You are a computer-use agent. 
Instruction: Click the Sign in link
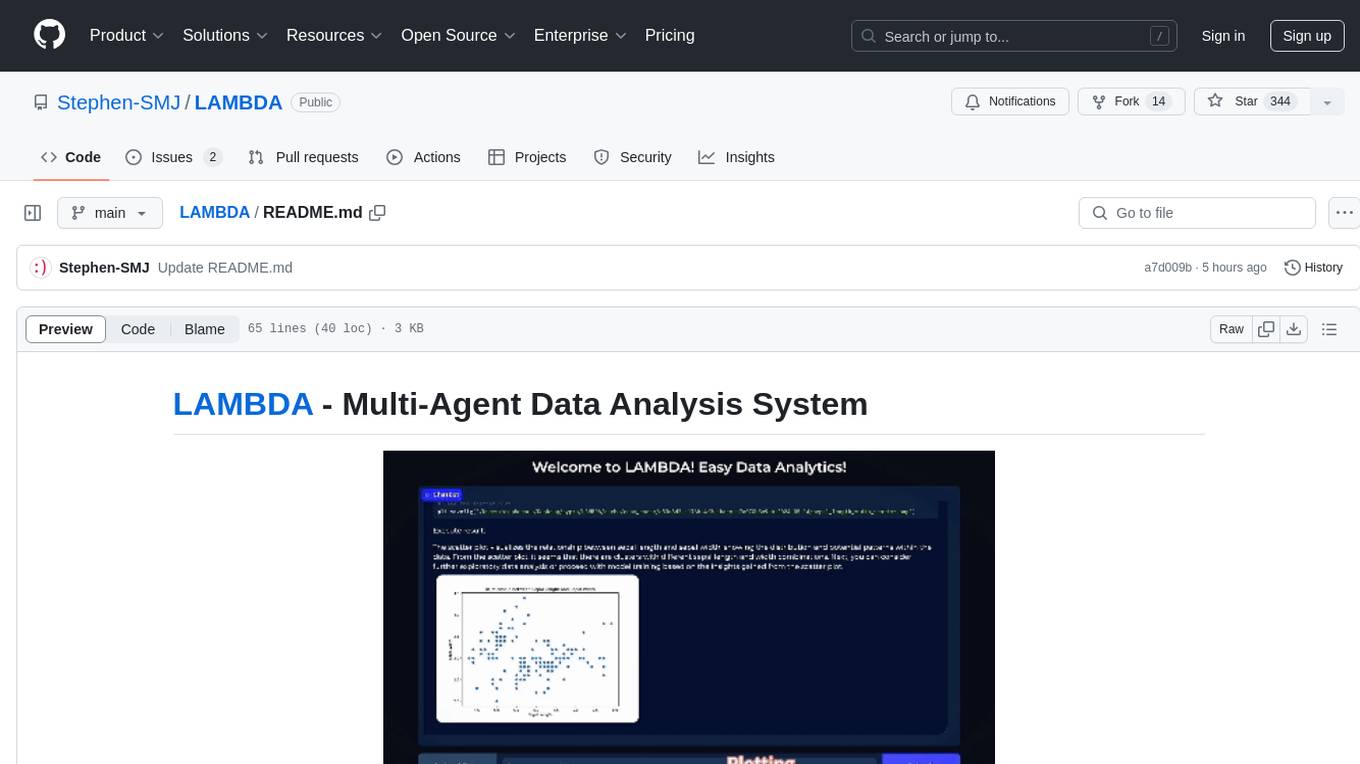[x=1223, y=36]
